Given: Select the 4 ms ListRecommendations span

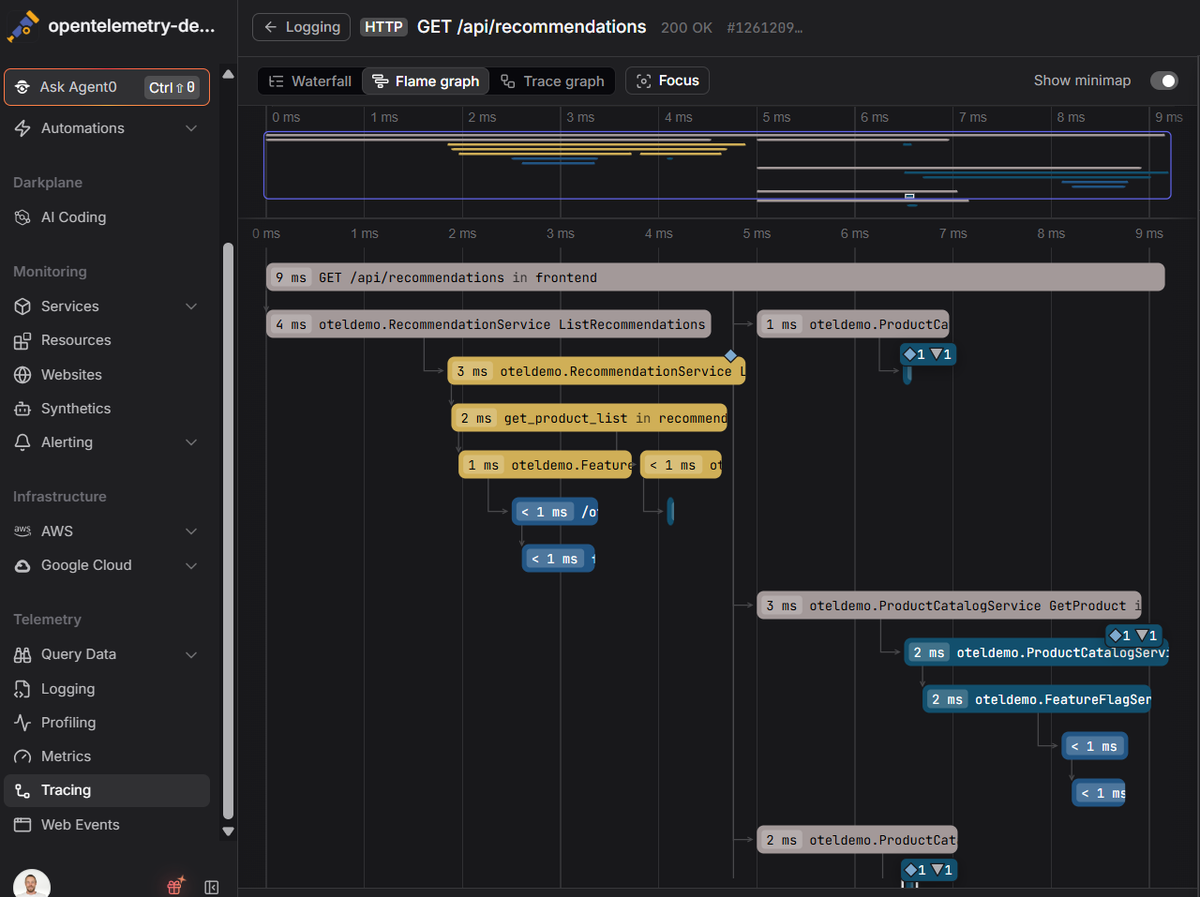Looking at the screenshot, I should coord(489,324).
